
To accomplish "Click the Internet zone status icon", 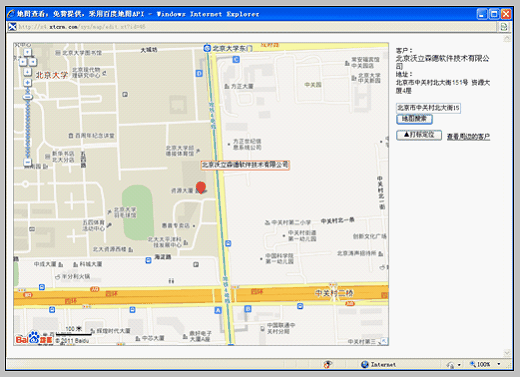I will pos(365,364).
